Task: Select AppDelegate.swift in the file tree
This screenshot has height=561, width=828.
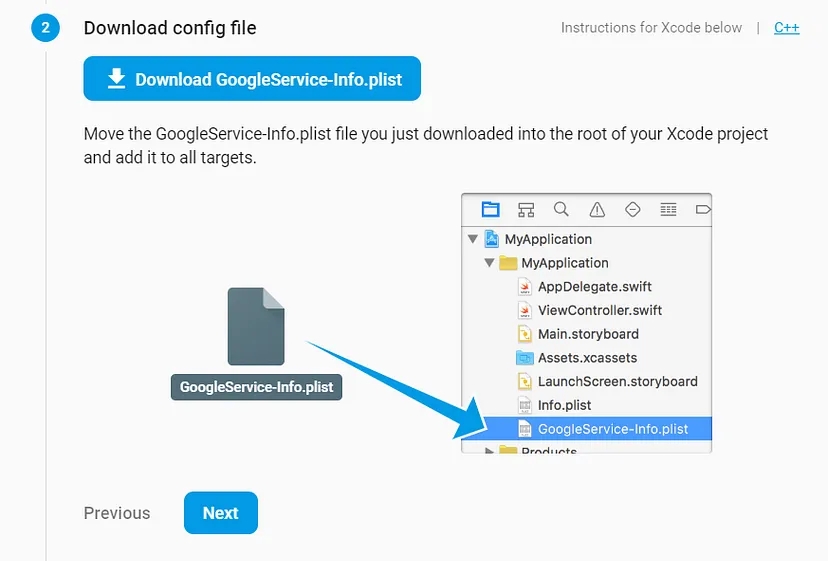Action: click(594, 287)
